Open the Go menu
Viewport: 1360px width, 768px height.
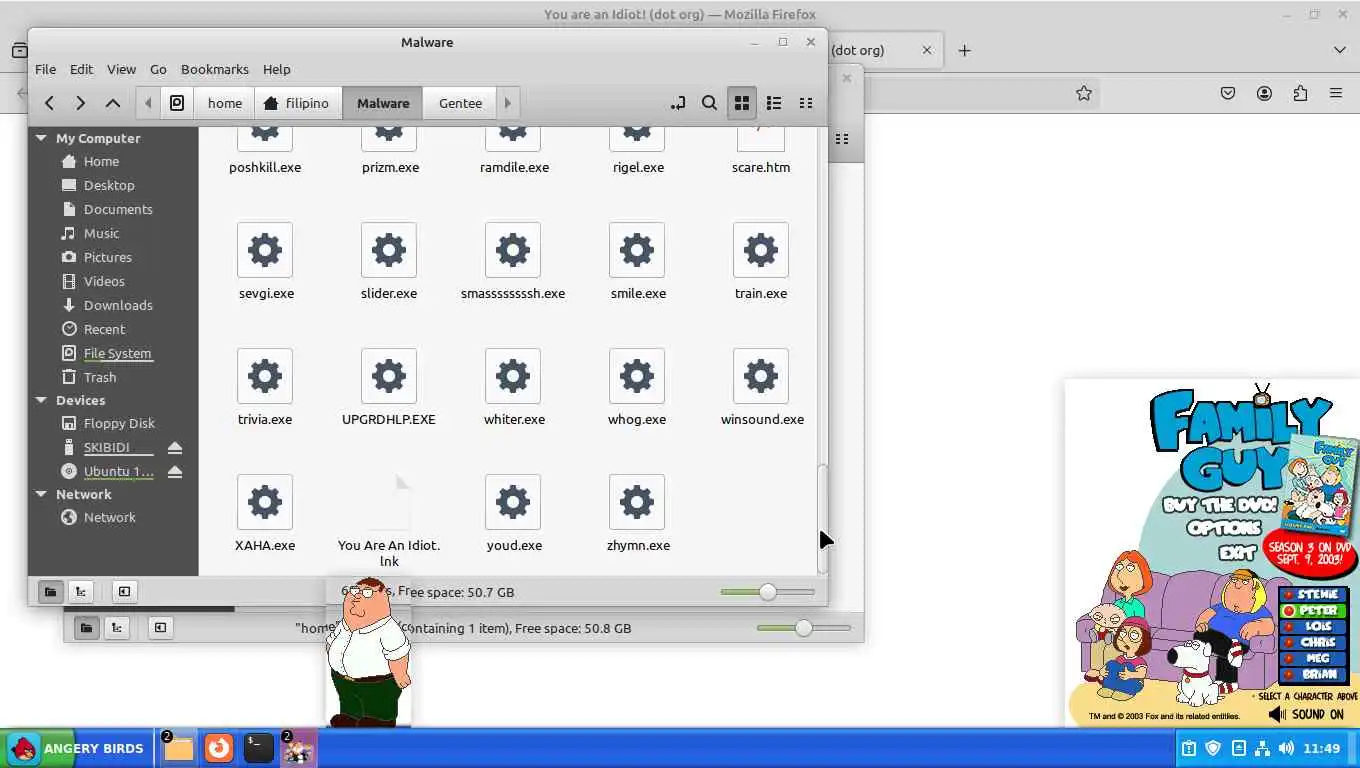pyautogui.click(x=158, y=69)
